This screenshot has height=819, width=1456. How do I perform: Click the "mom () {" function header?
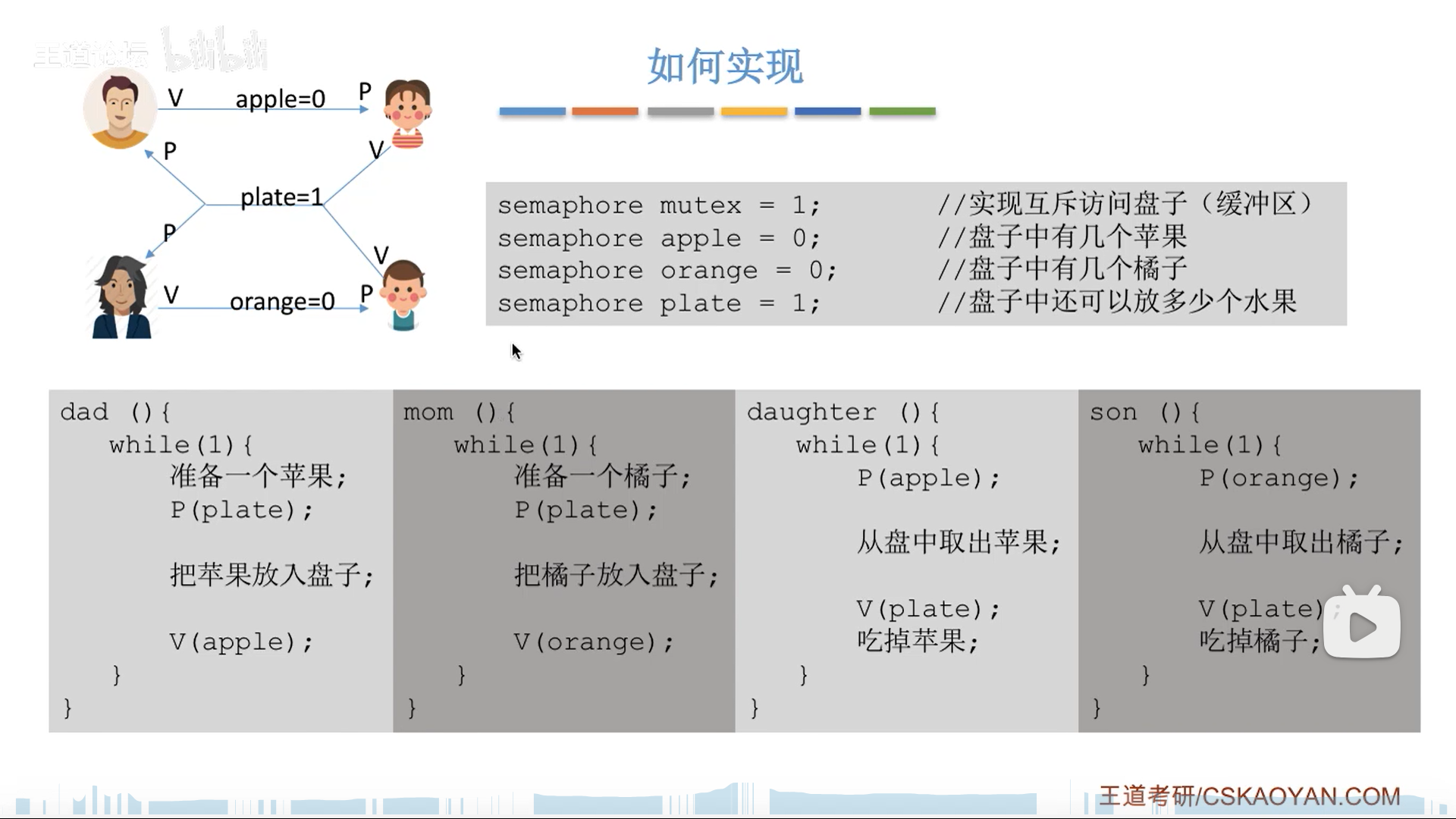click(459, 412)
